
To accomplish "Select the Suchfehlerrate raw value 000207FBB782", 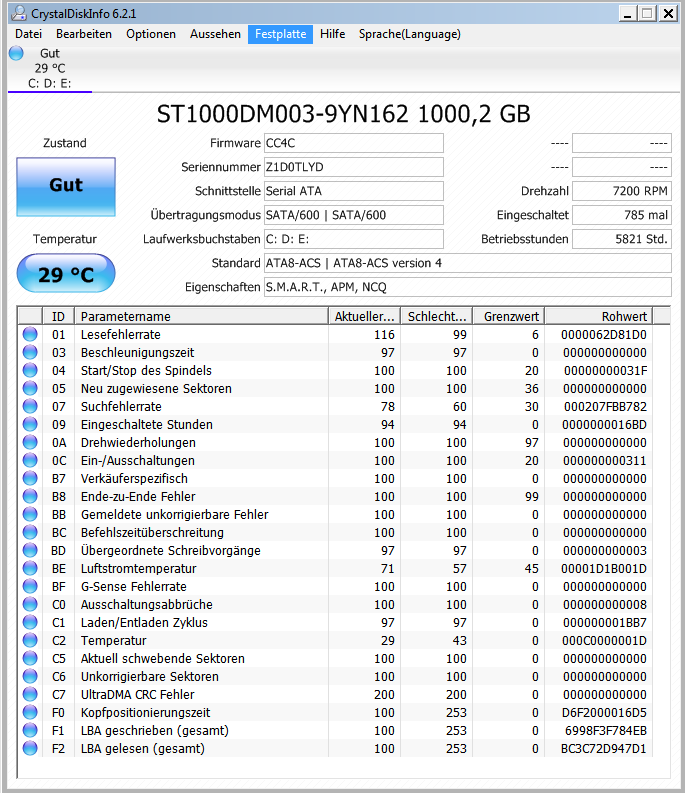I will pos(605,406).
